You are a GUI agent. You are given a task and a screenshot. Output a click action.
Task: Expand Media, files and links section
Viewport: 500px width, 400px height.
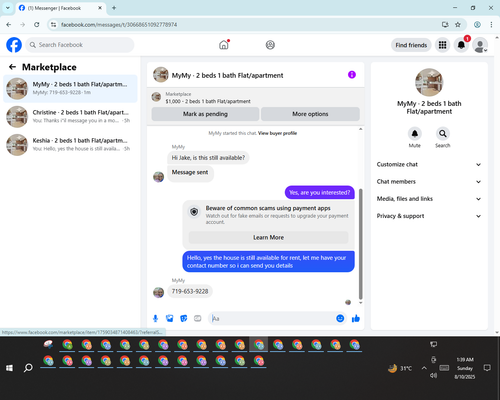coord(429,199)
